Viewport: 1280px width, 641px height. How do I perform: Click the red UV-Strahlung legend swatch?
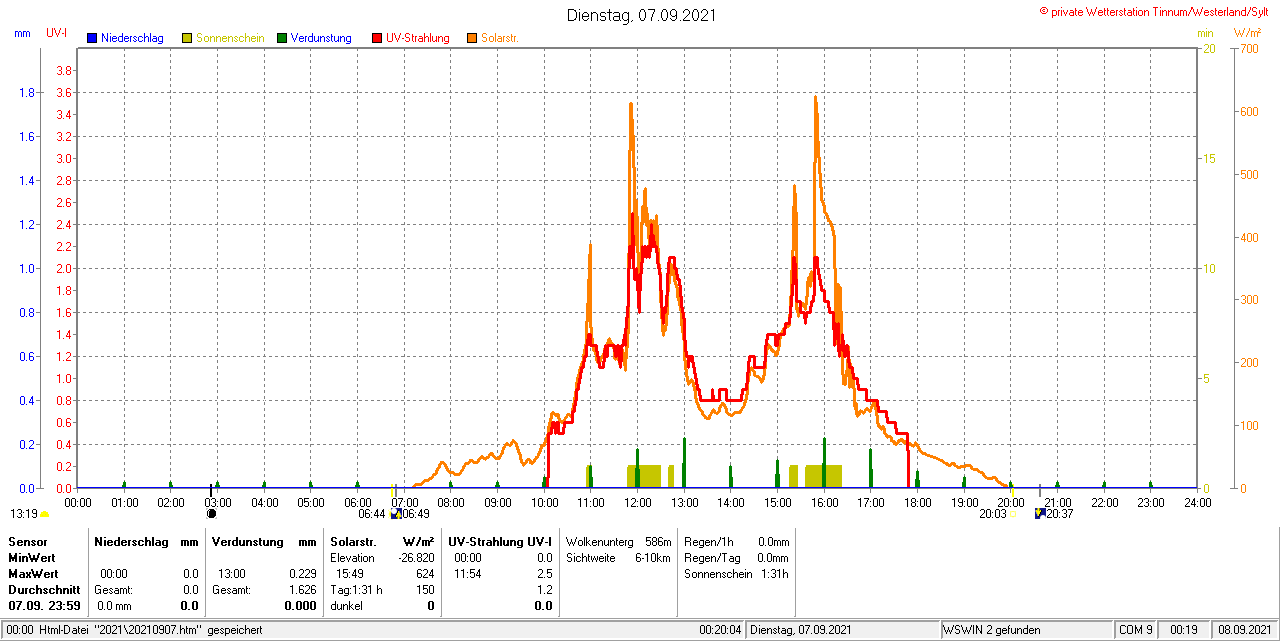[x=377, y=38]
